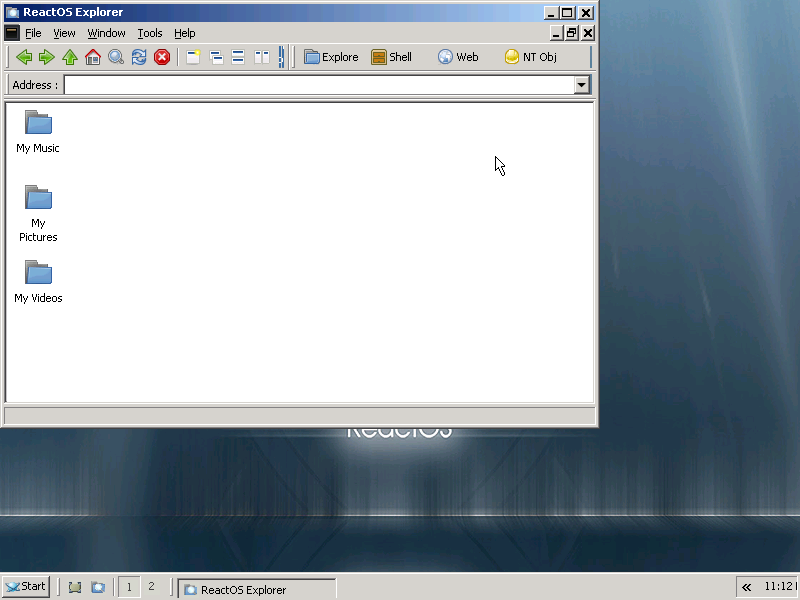This screenshot has width=800, height=600.
Task: Tile windows horizontally
Action: 238,57
